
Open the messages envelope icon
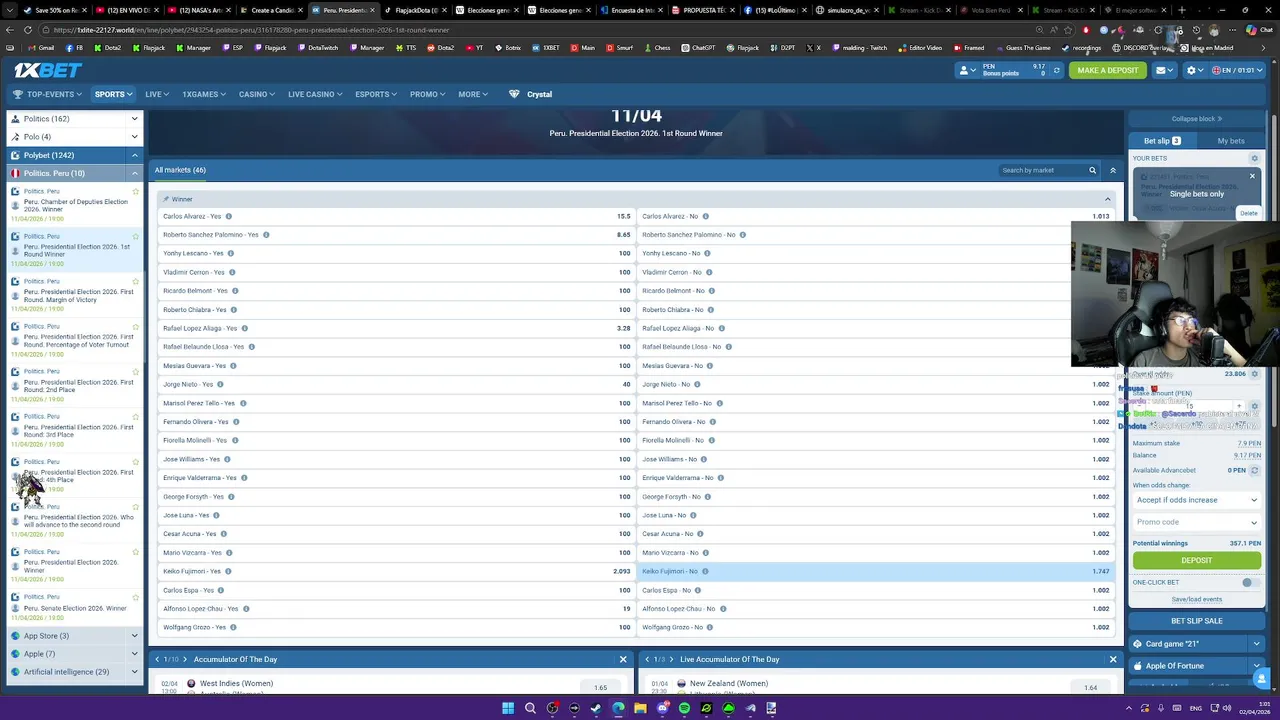[x=1162, y=70]
